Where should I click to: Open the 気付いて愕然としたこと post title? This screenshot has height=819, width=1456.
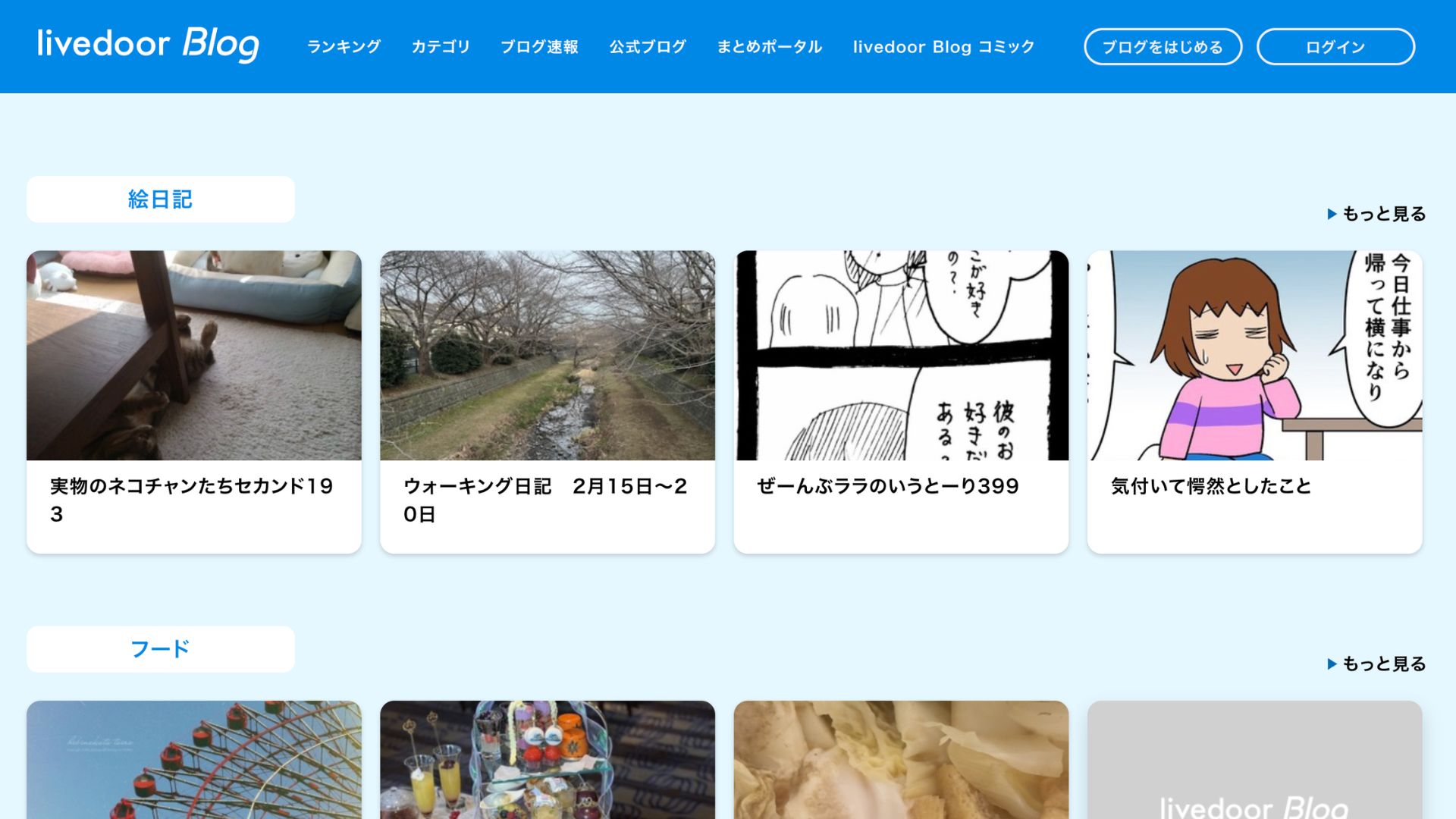(x=1211, y=486)
